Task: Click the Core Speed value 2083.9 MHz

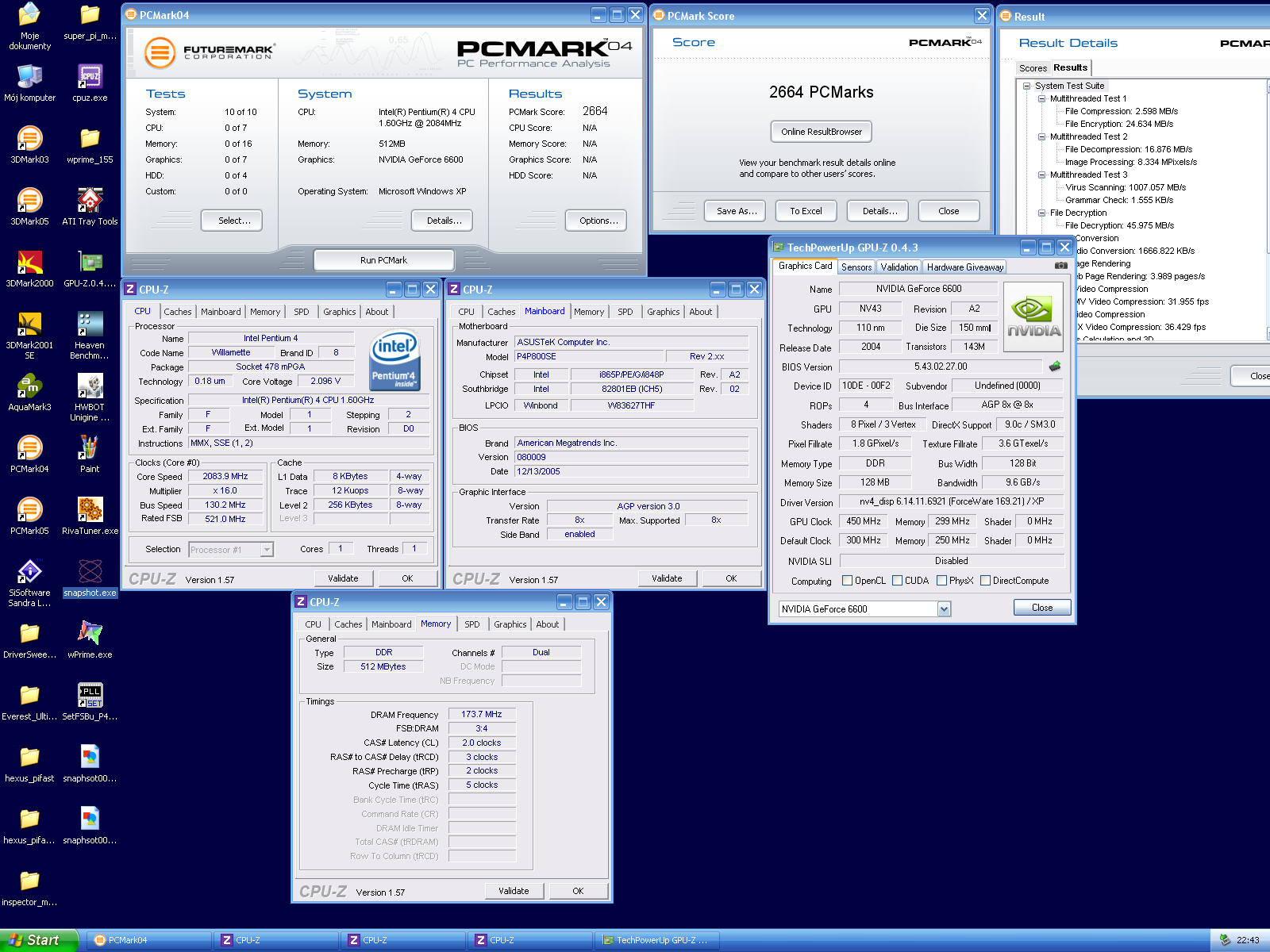Action: pos(225,477)
